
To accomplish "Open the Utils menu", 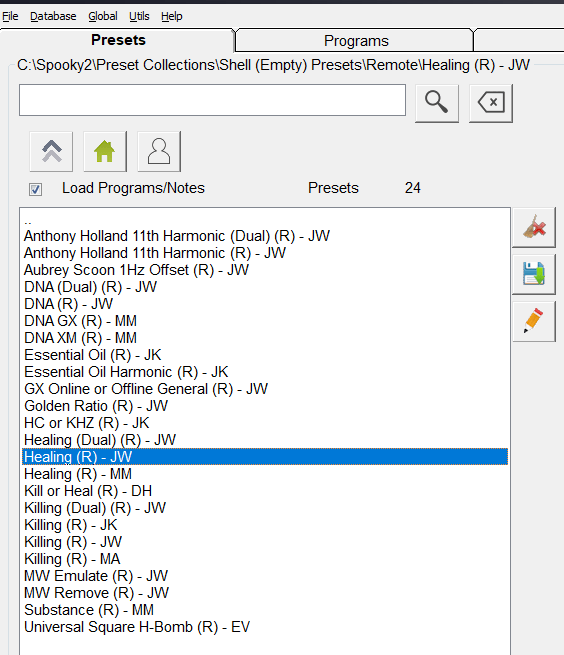I will pyautogui.click(x=139, y=16).
